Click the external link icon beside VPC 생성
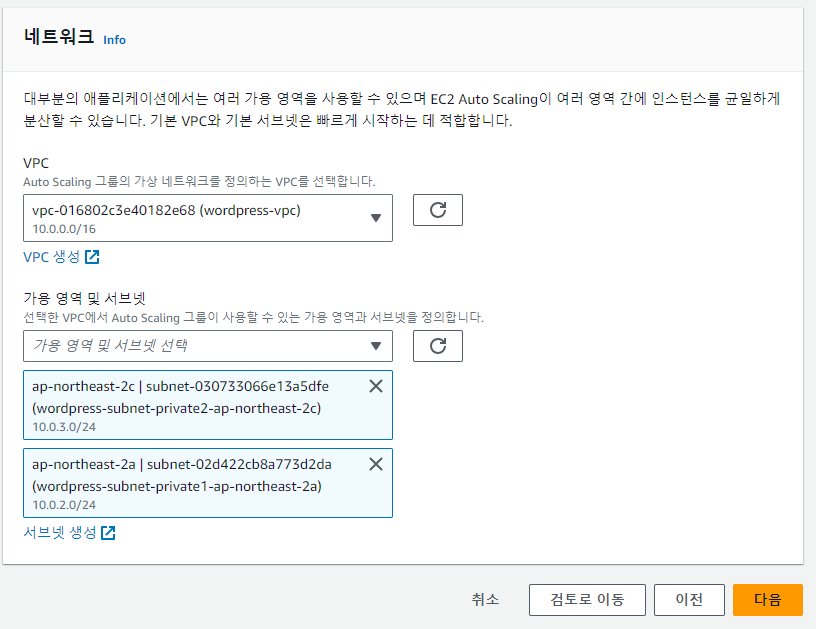 92,257
